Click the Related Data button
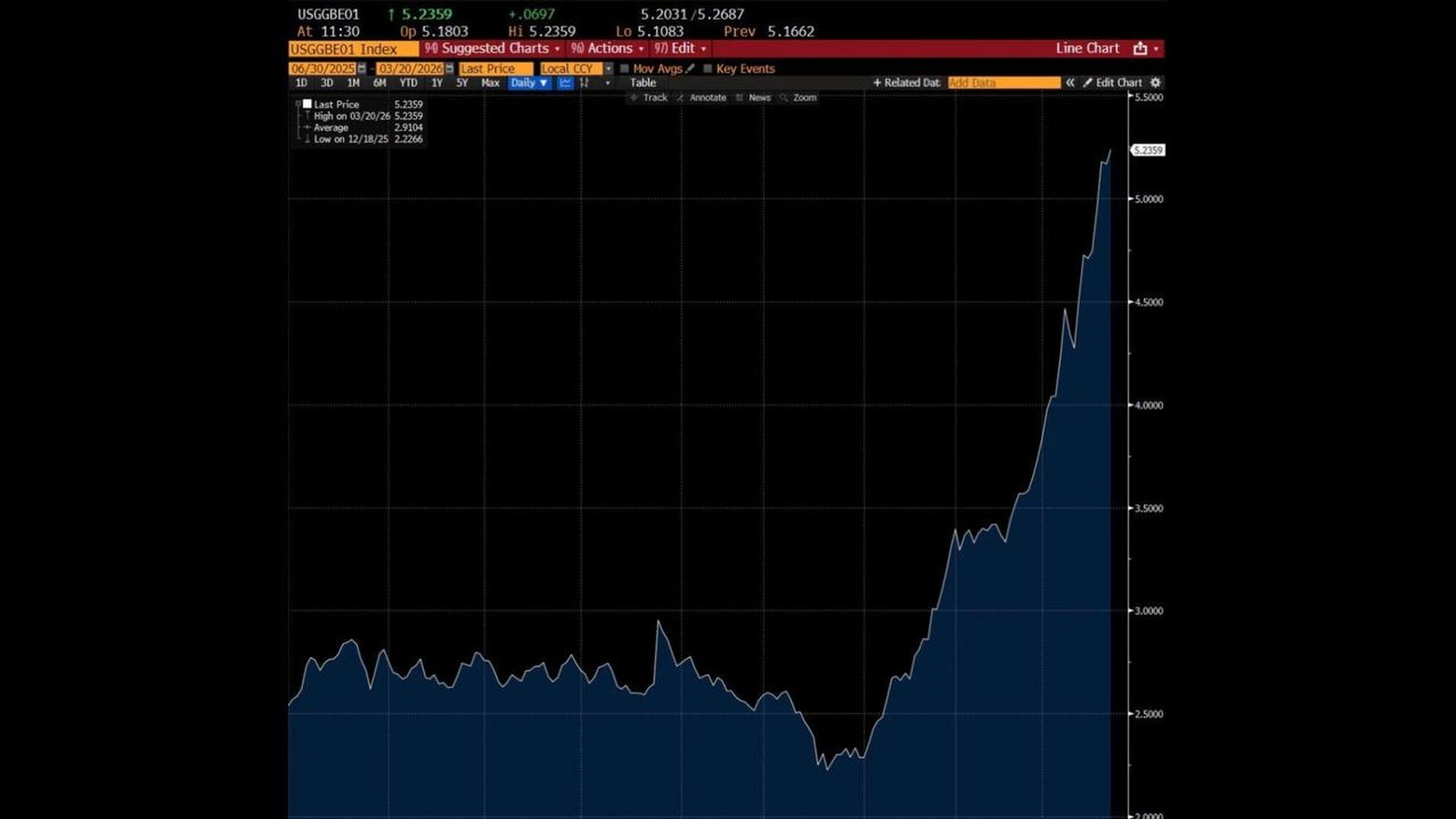Image resolution: width=1456 pixels, height=819 pixels. coord(906,83)
